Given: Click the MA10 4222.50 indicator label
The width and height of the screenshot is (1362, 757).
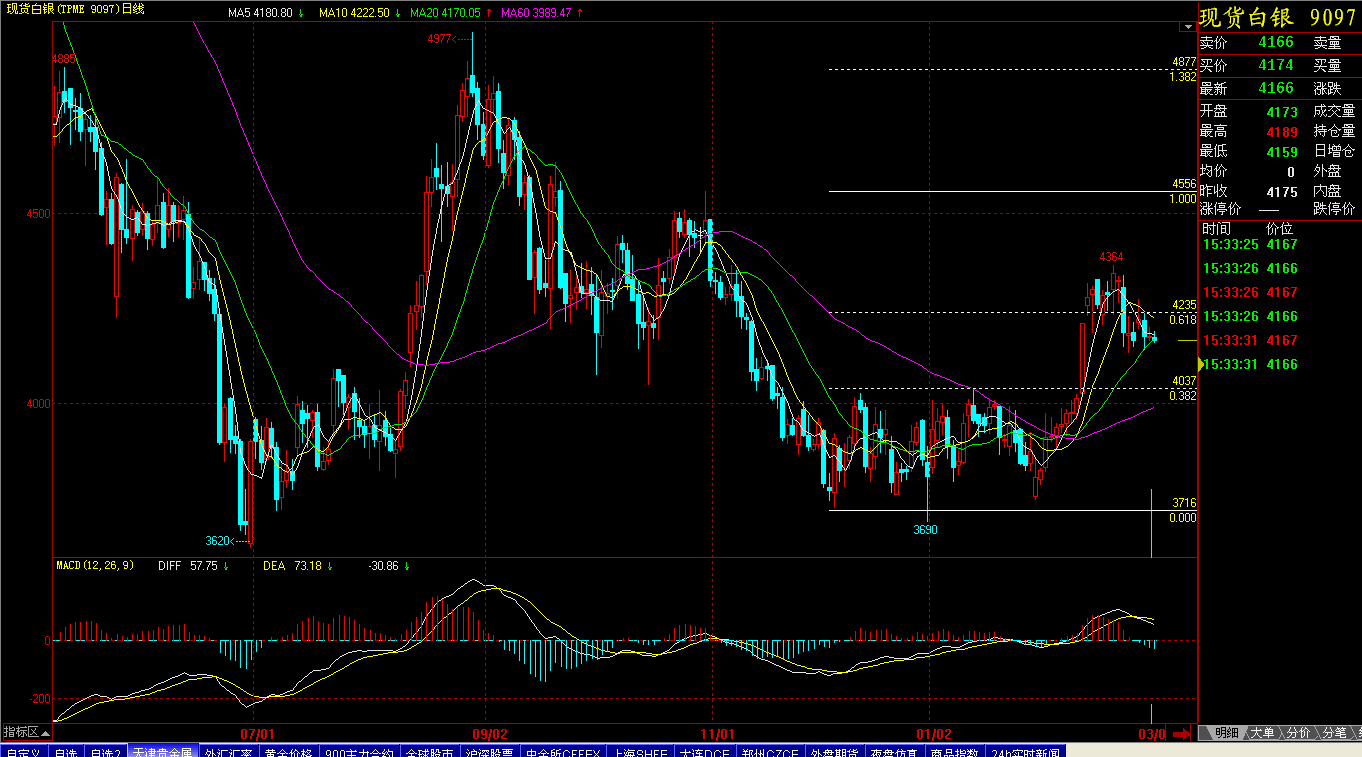Looking at the screenshot, I should (x=360, y=13).
